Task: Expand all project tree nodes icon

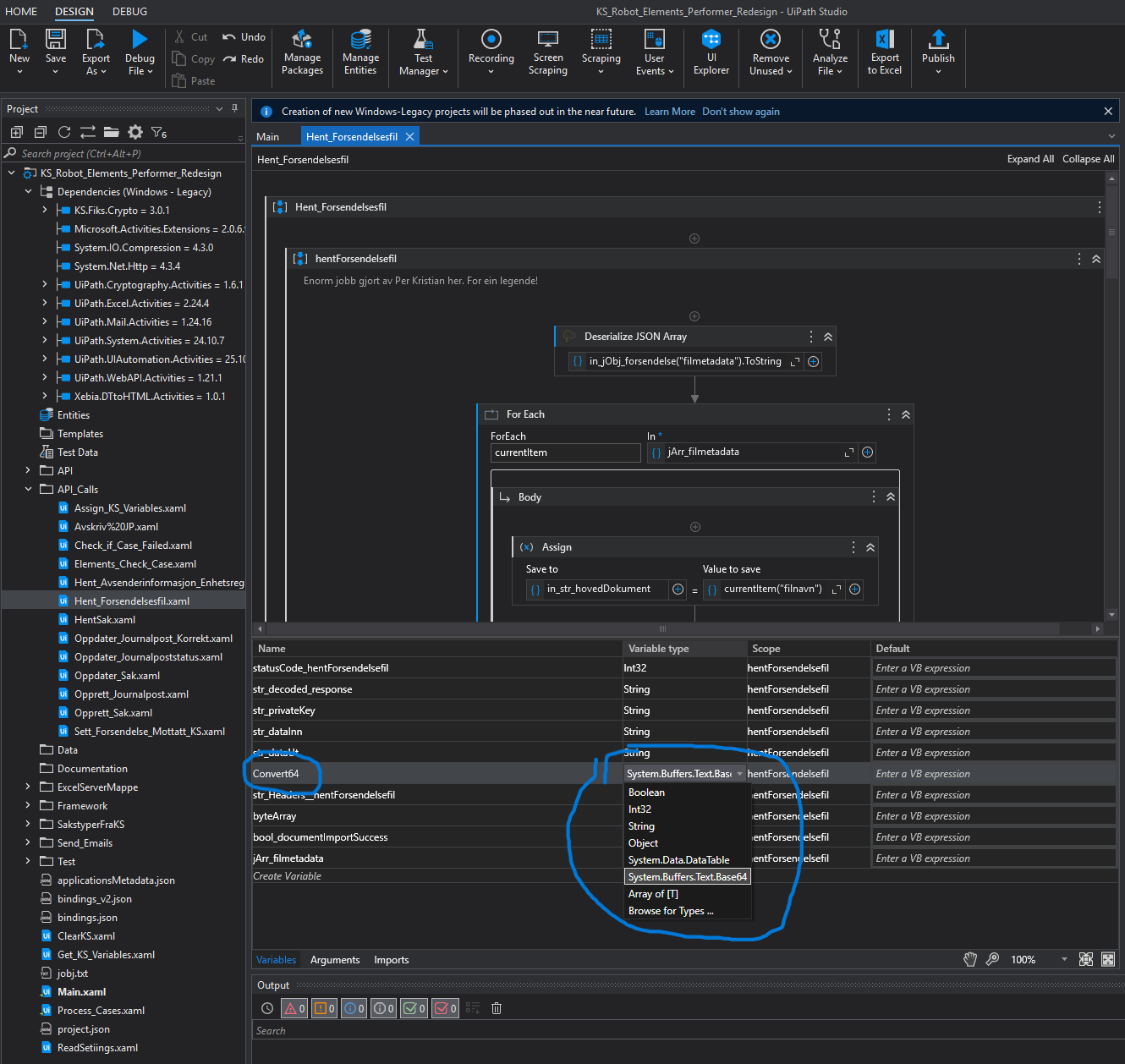Action: pos(16,132)
